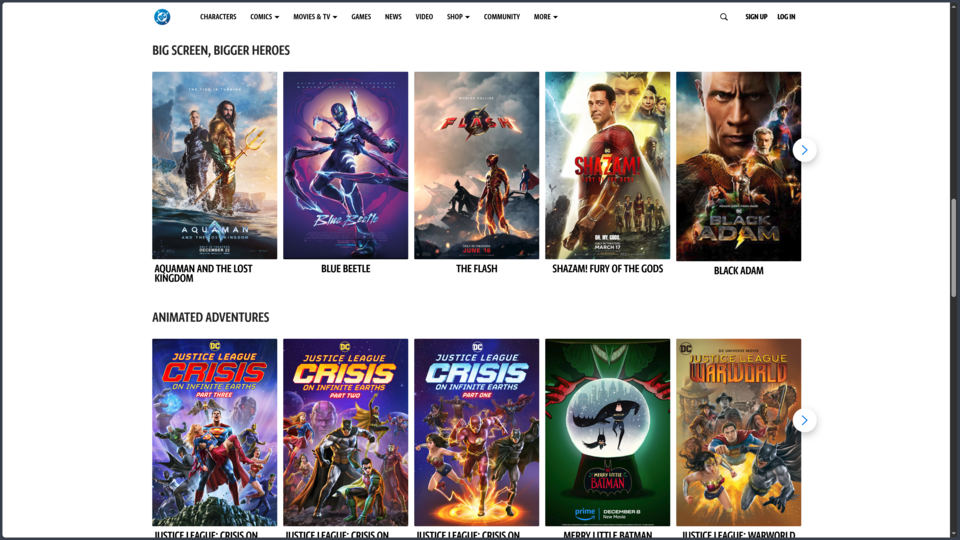The image size is (960, 540).
Task: Click the Sign Up link
Action: [756, 17]
